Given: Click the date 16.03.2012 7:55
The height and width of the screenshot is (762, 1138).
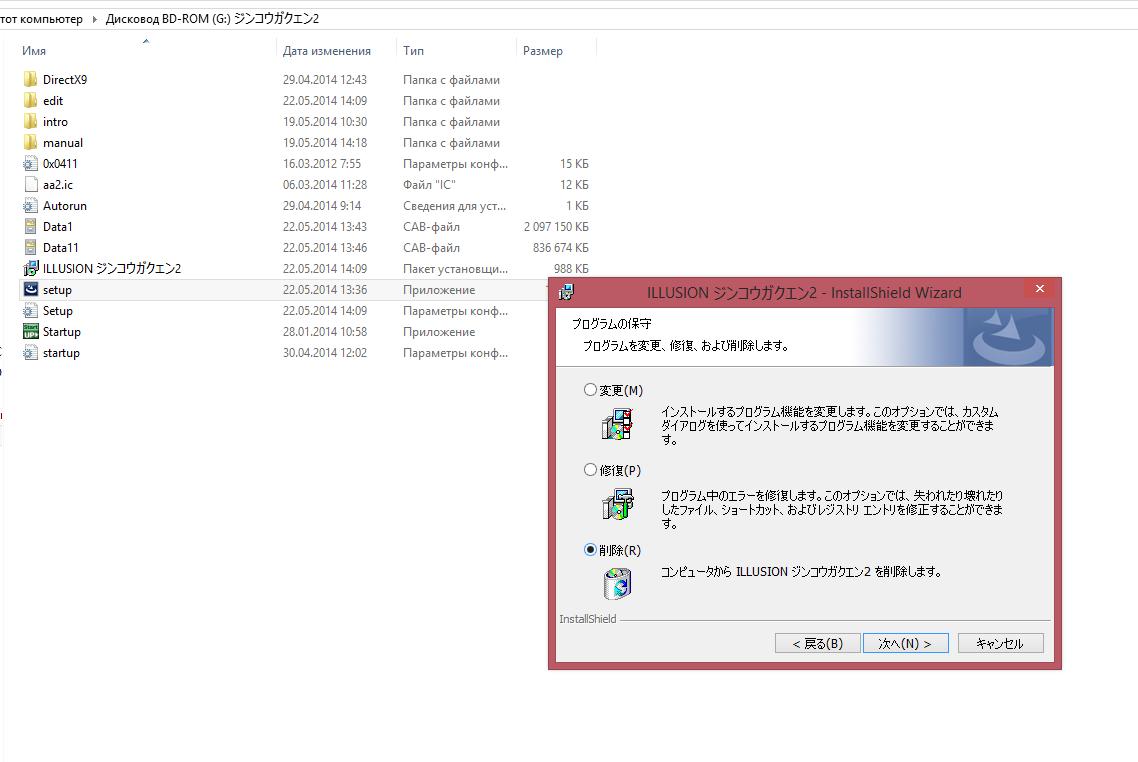Looking at the screenshot, I should click(x=322, y=163).
